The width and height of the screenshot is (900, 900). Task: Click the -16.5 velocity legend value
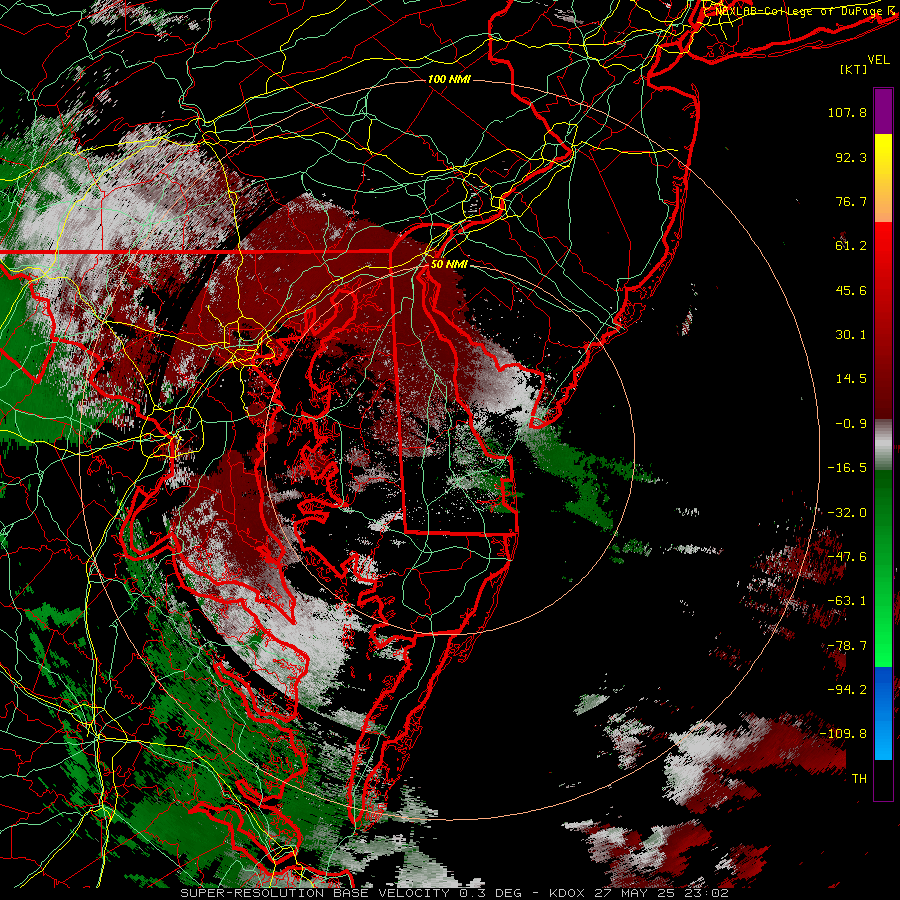[847, 468]
